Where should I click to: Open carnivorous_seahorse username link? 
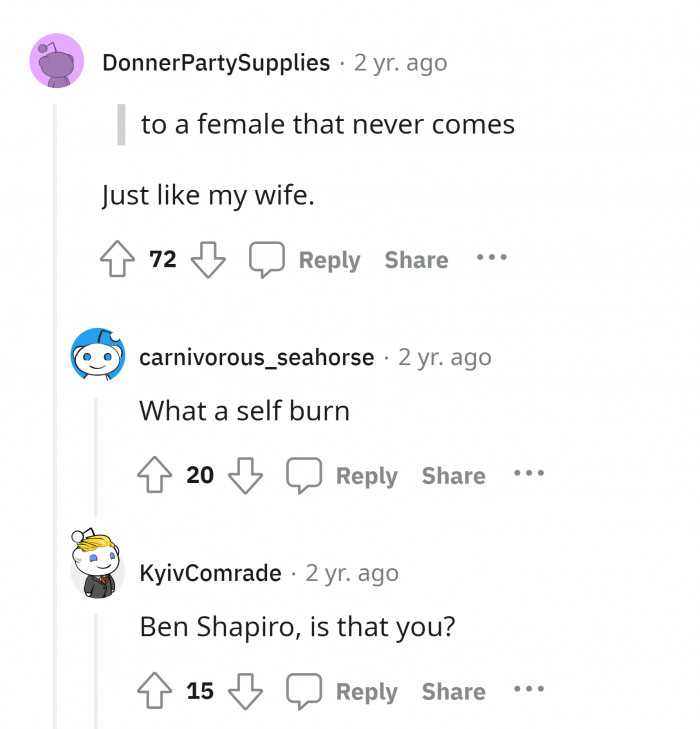coord(257,357)
